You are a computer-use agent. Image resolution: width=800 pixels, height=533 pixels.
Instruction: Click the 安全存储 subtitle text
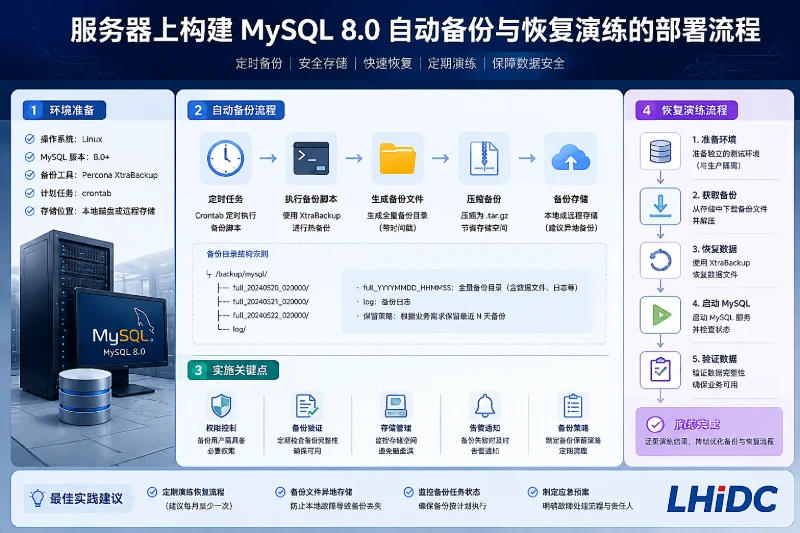pos(323,63)
